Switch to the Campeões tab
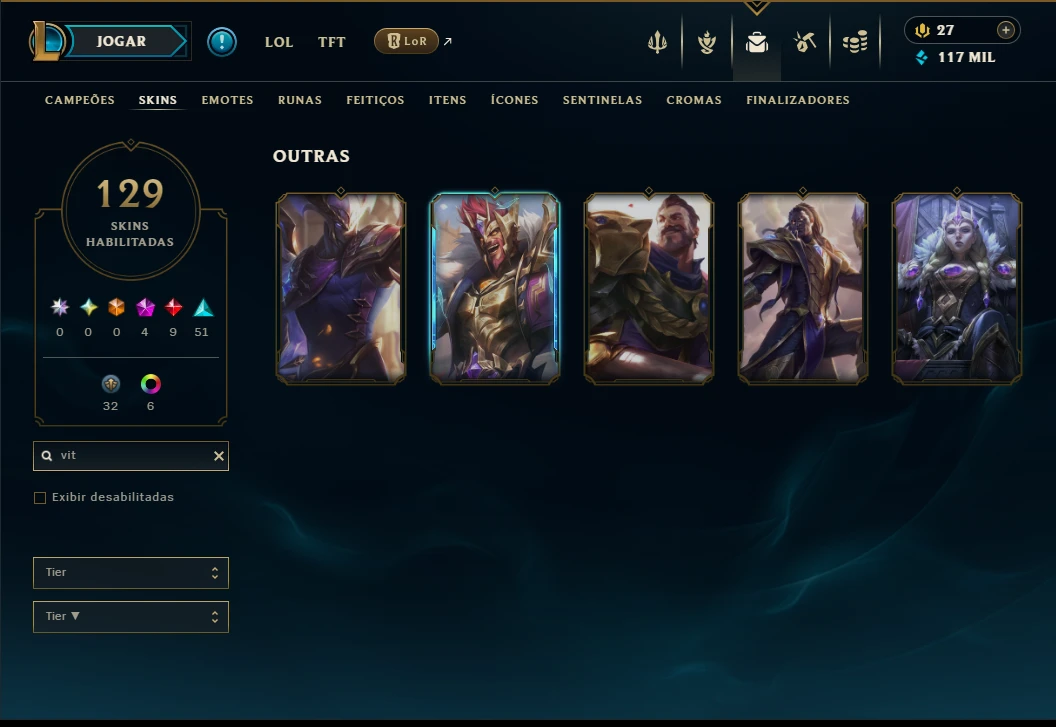The height and width of the screenshot is (727, 1056). pyautogui.click(x=79, y=100)
